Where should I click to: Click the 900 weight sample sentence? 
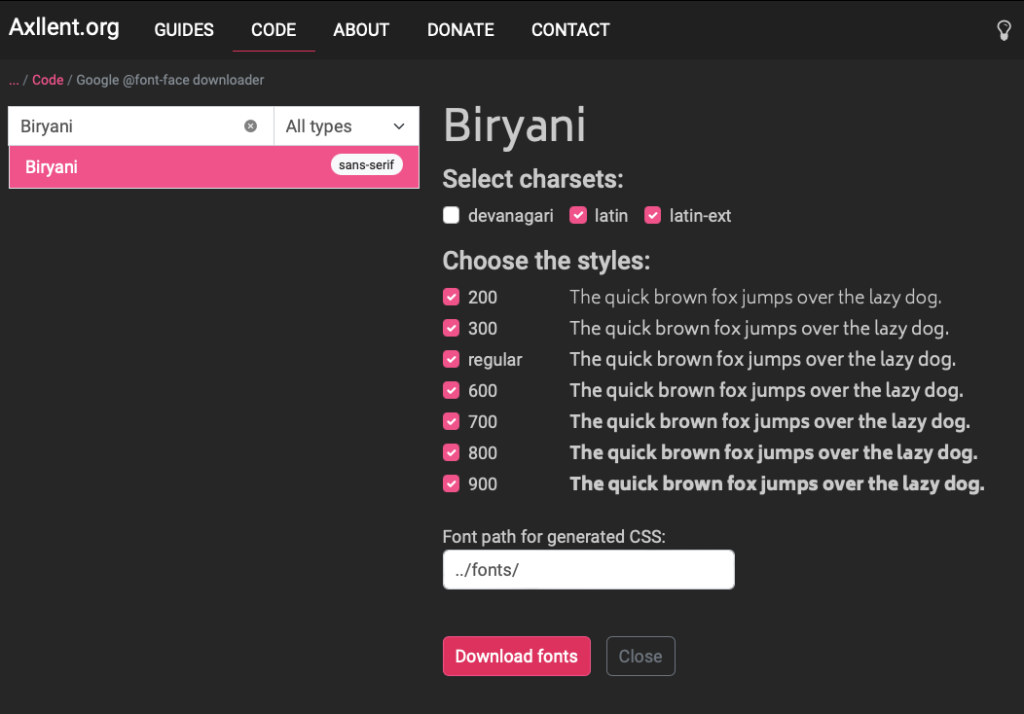(x=776, y=484)
